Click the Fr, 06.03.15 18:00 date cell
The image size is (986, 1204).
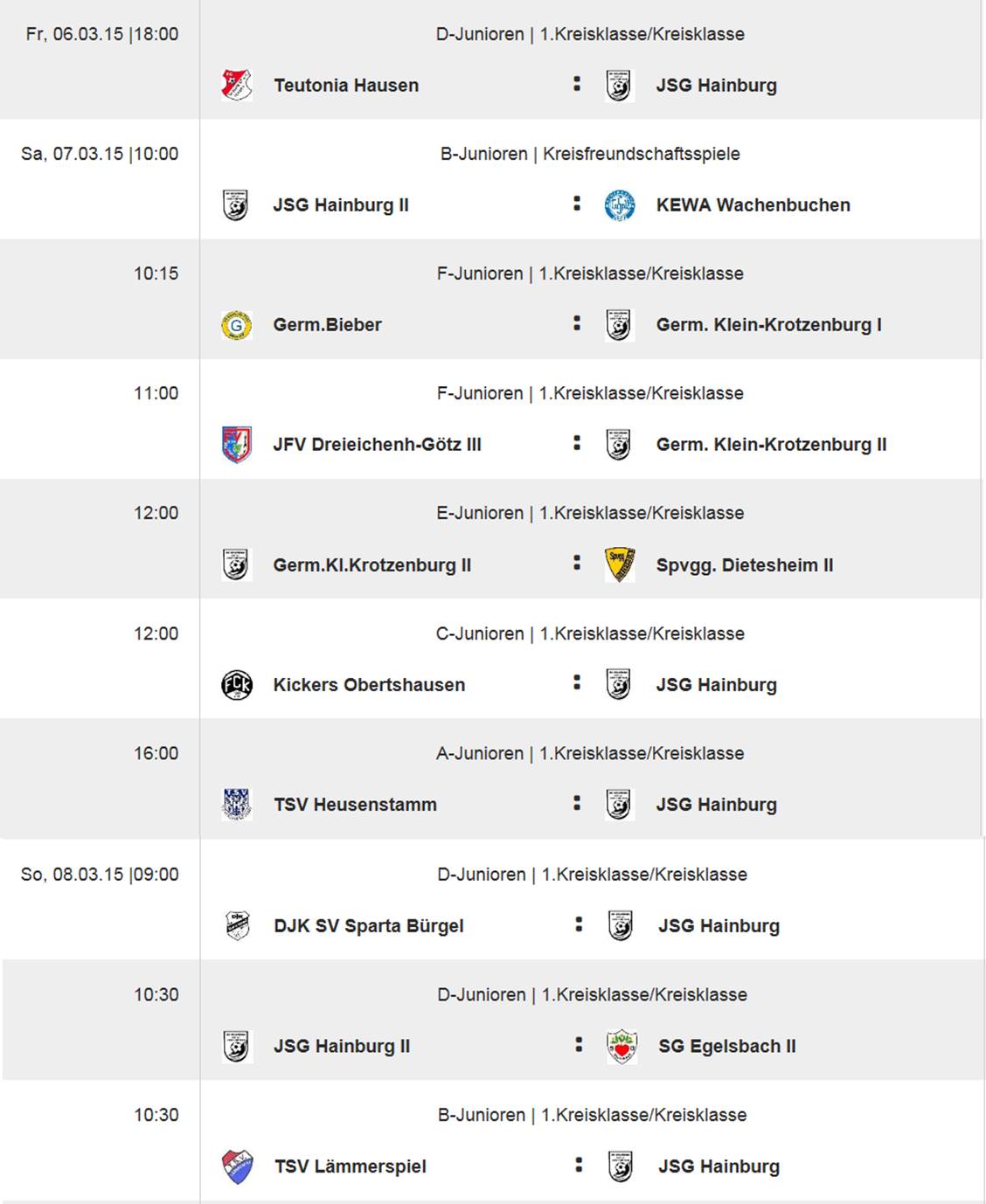(101, 35)
